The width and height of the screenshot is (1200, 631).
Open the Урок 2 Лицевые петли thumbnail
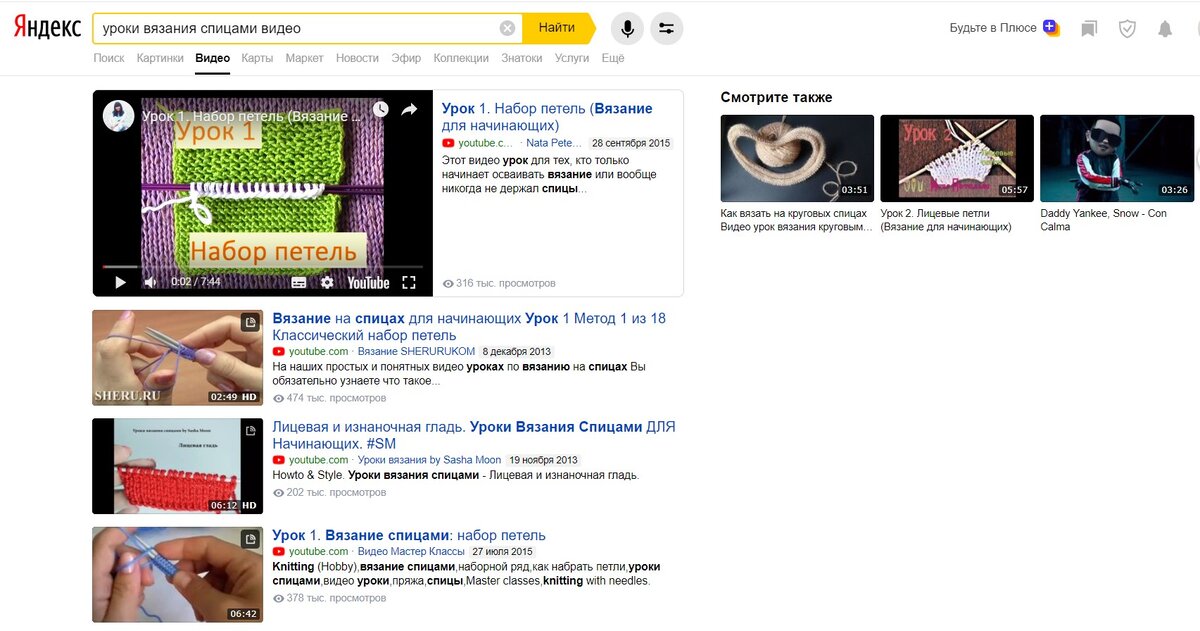tap(957, 158)
